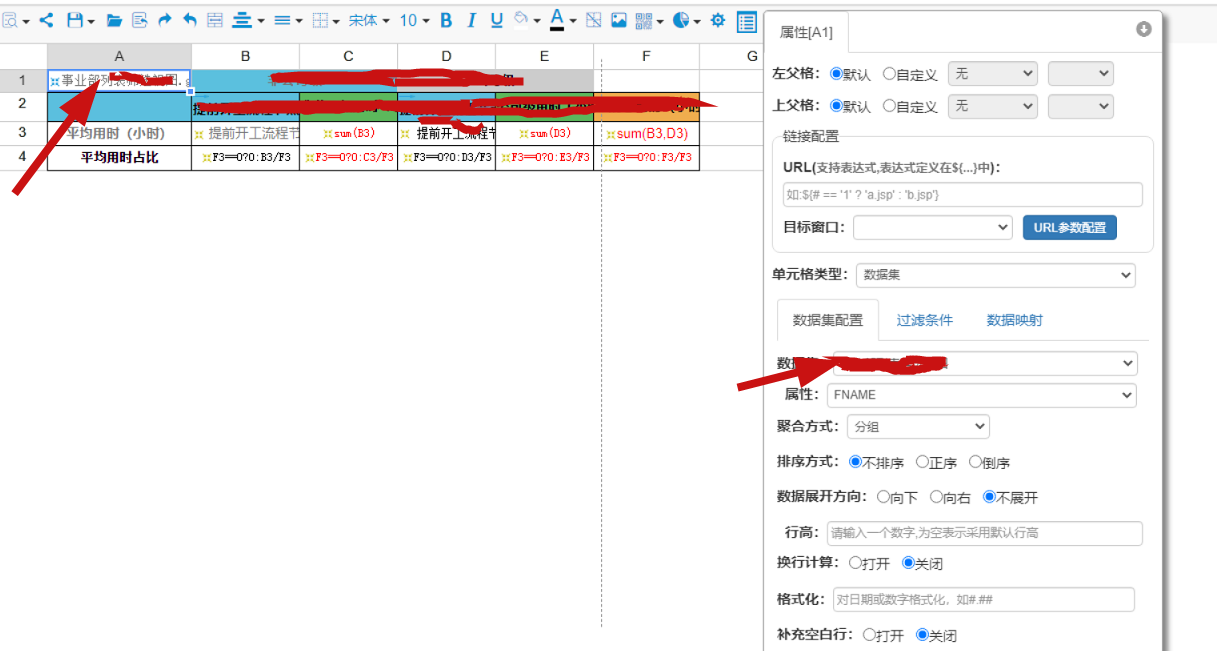Open the 单元格类型 dropdown
Image resolution: width=1217 pixels, height=651 pixels.
point(996,275)
